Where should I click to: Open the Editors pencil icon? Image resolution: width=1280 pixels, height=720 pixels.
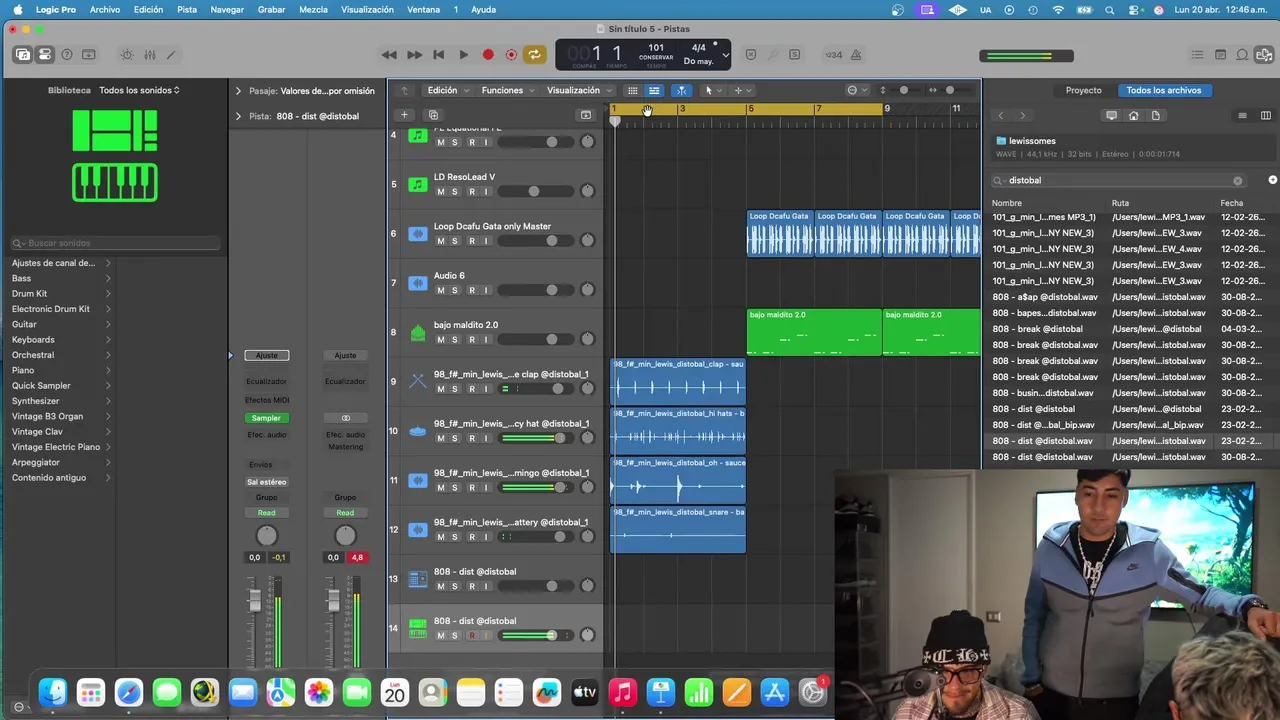(171, 54)
